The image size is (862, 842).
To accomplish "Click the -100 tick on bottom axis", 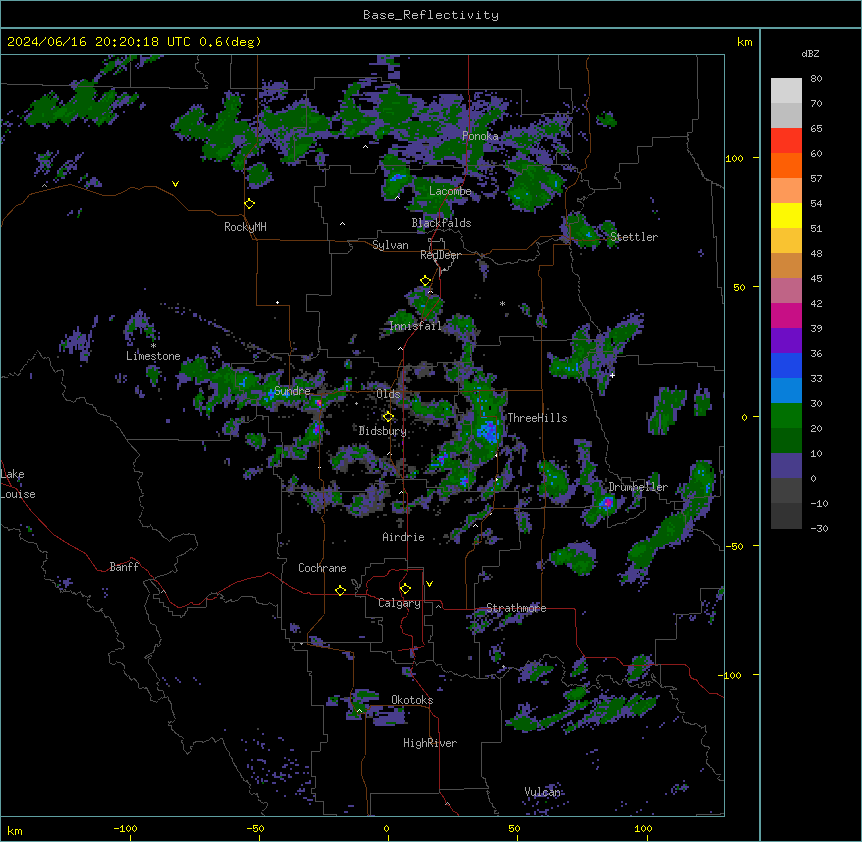I will (125, 829).
